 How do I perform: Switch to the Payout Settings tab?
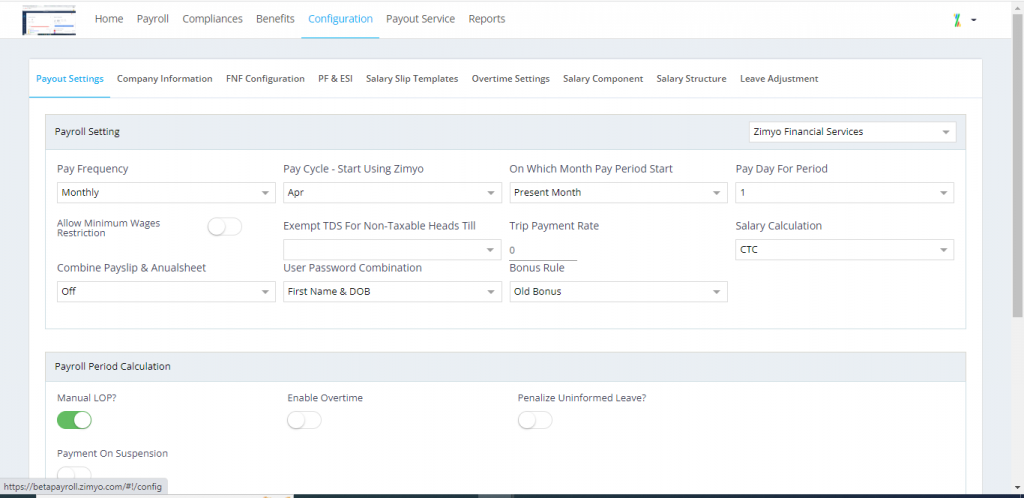(70, 78)
